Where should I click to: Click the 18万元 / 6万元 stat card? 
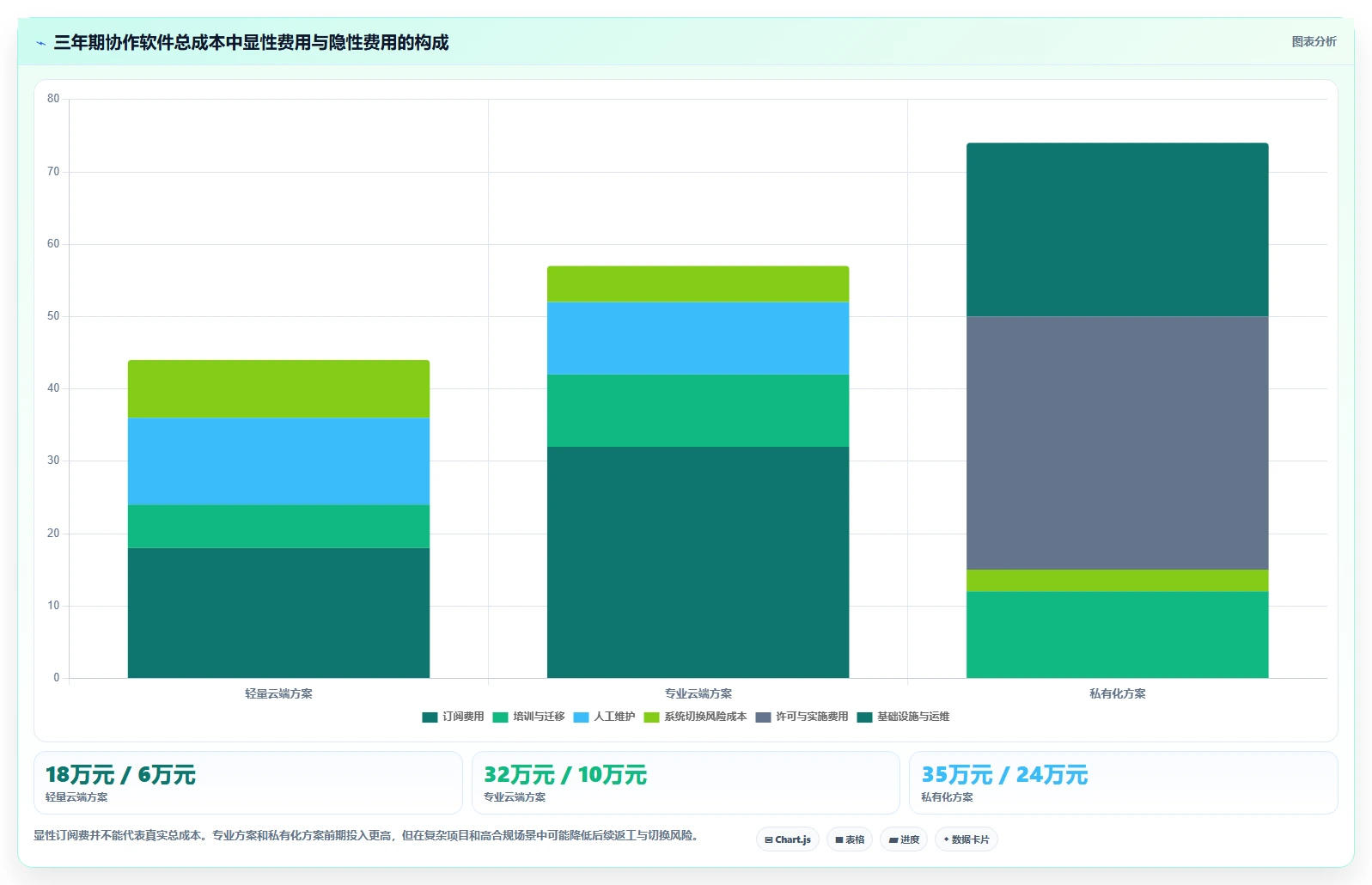click(x=248, y=783)
